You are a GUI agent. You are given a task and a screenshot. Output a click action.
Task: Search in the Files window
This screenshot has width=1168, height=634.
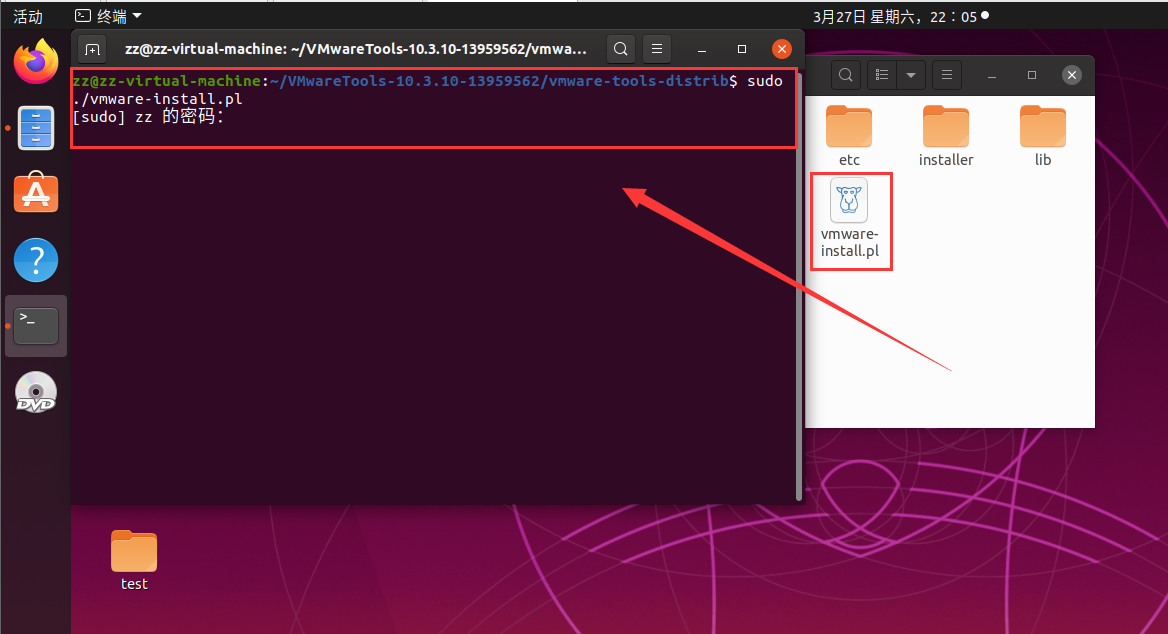click(x=845, y=75)
